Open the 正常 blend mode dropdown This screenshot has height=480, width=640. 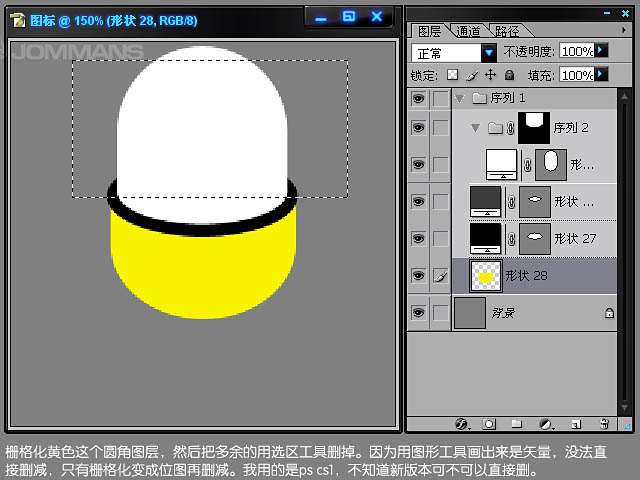[488, 53]
